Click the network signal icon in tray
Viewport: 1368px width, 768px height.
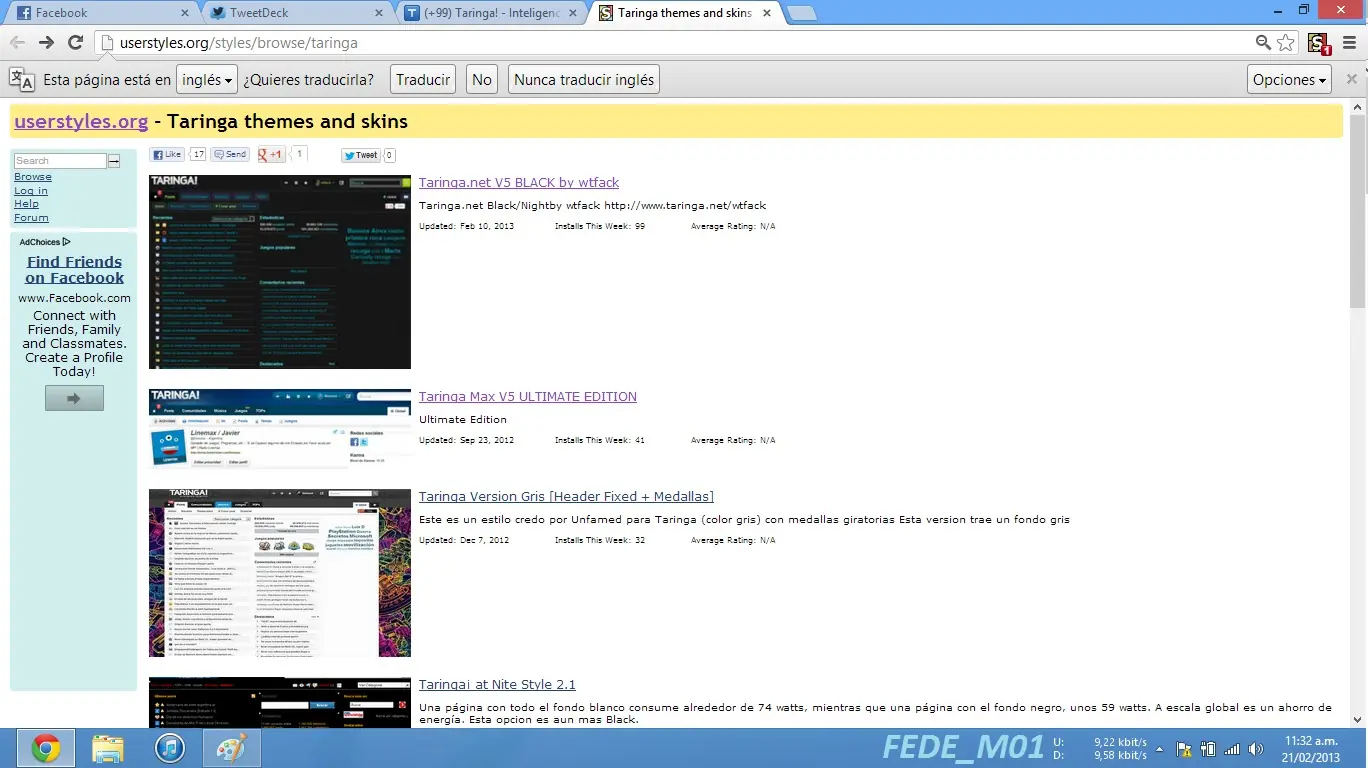pos(1232,749)
